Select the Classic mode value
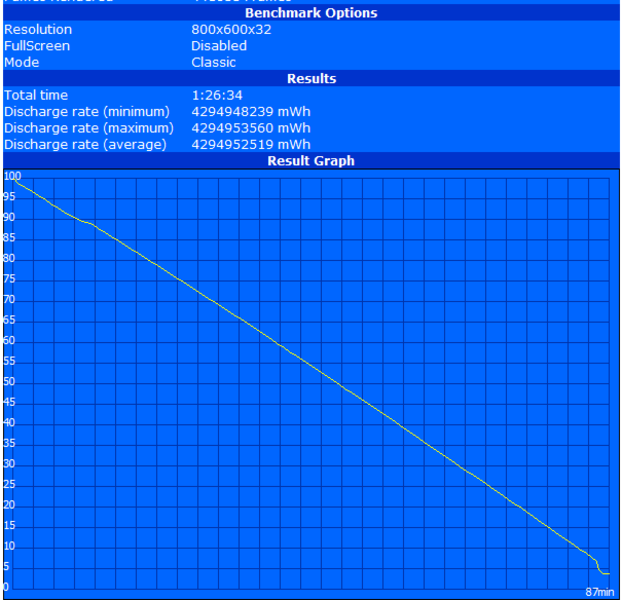 click(213, 62)
